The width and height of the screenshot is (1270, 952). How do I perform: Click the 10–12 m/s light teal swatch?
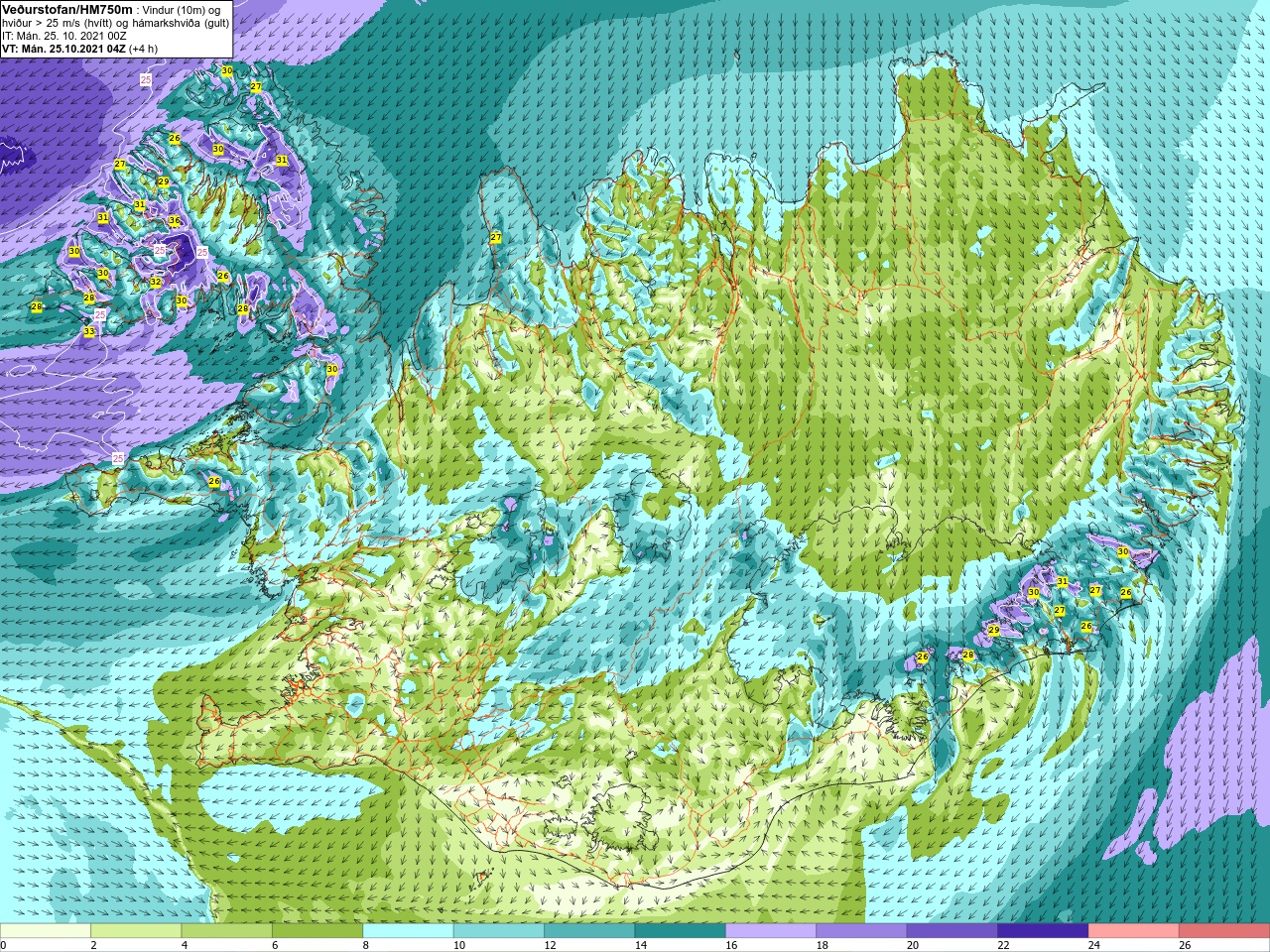(x=499, y=930)
